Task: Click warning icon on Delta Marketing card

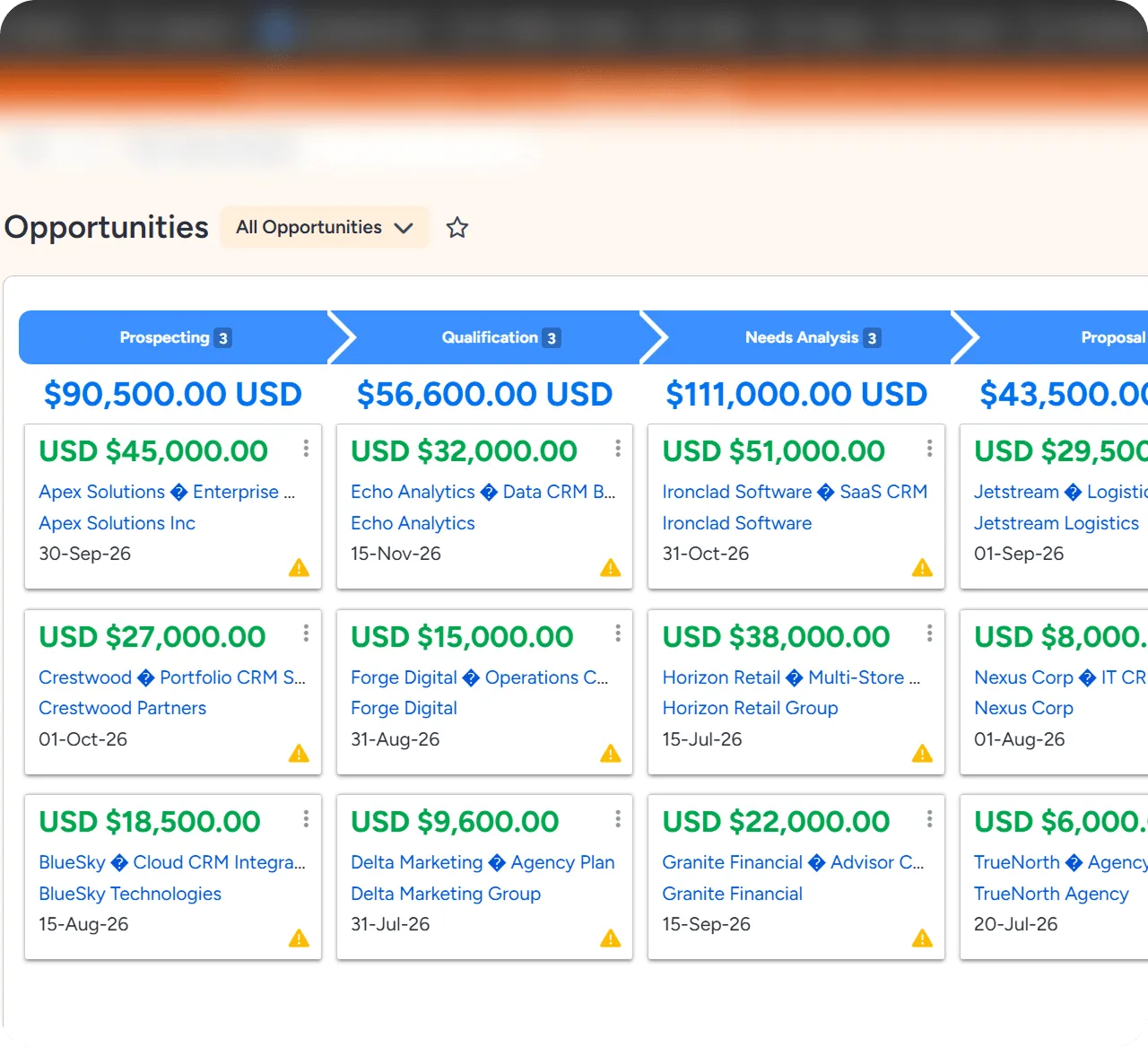Action: click(611, 939)
